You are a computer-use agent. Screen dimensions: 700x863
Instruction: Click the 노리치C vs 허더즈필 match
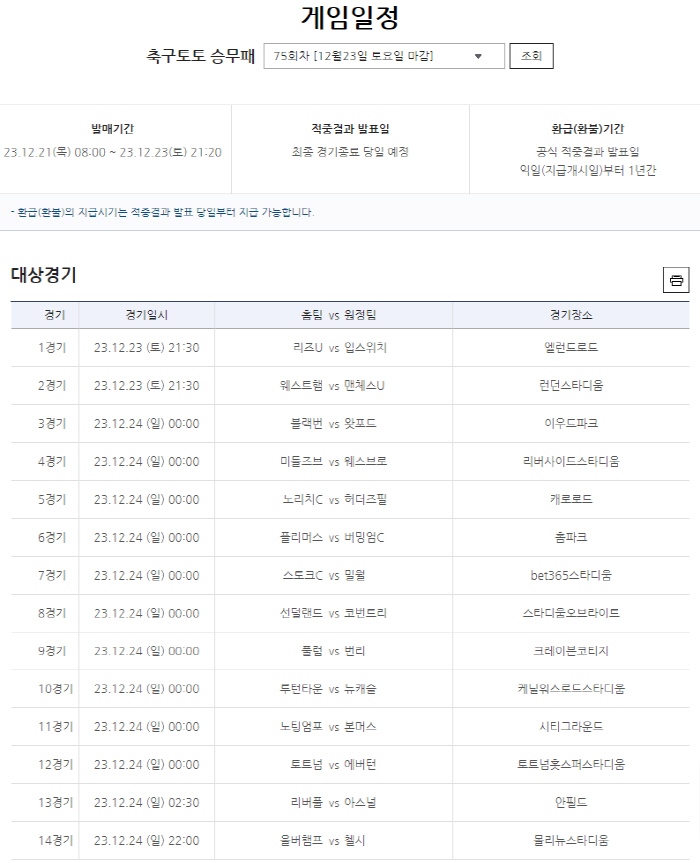[335, 500]
